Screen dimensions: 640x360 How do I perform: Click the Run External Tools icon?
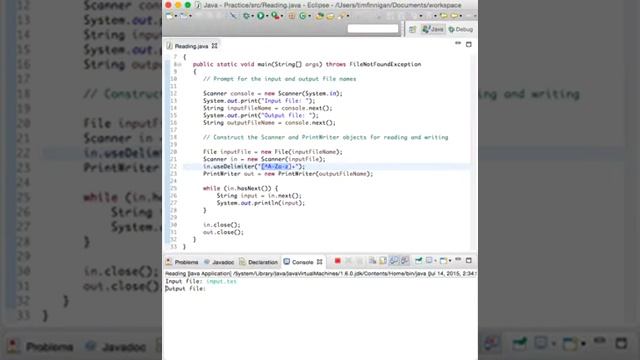276,16
